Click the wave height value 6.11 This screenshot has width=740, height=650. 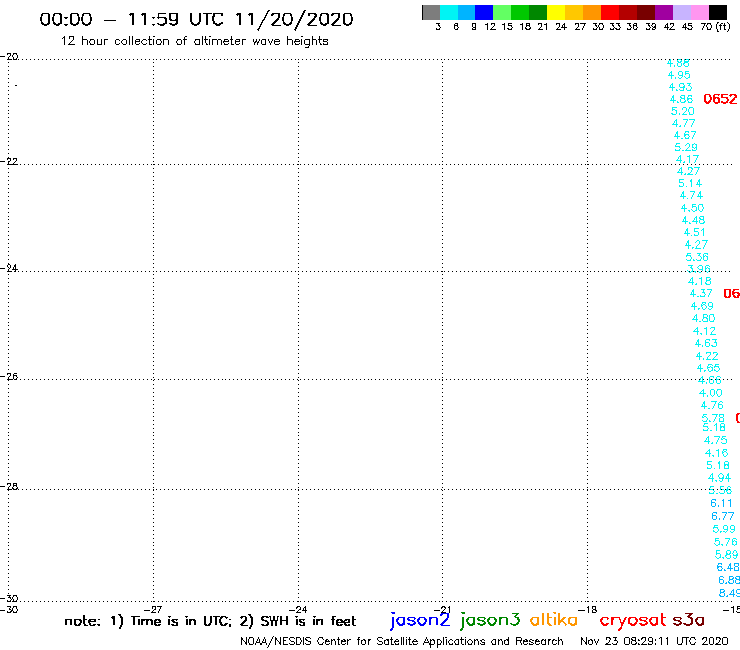pos(722,503)
